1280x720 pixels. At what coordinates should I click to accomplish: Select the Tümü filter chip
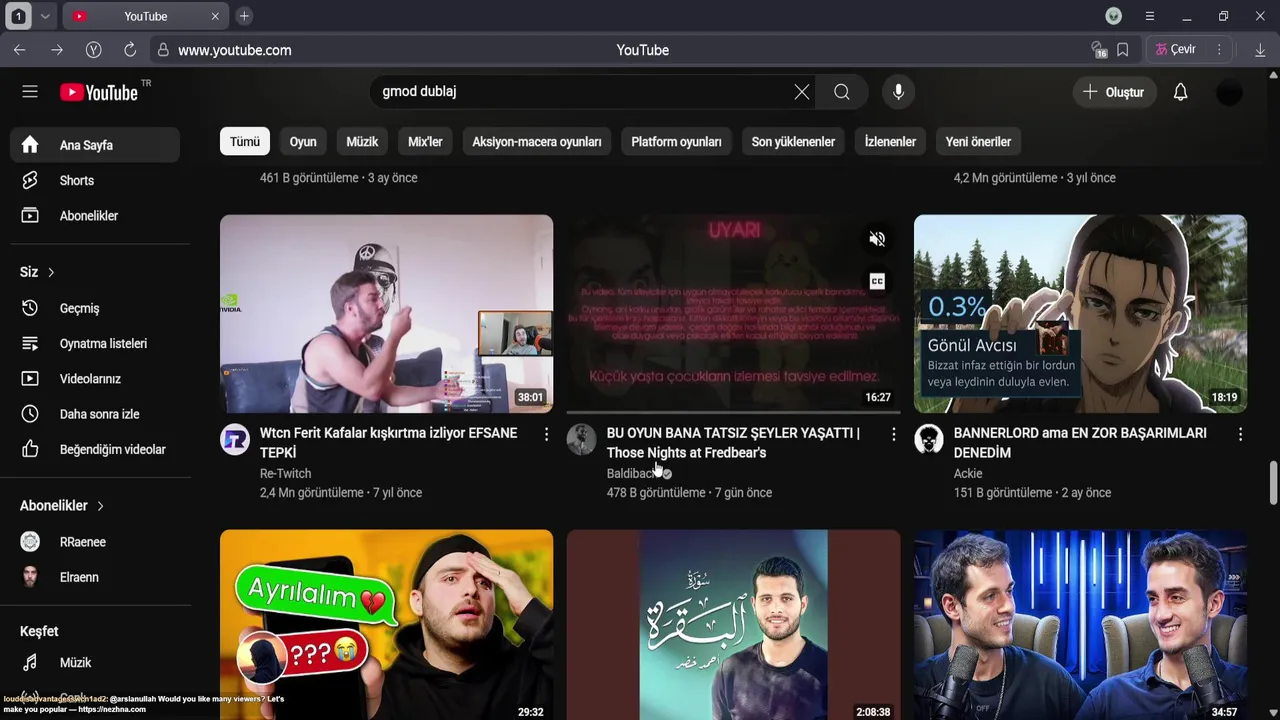[245, 142]
